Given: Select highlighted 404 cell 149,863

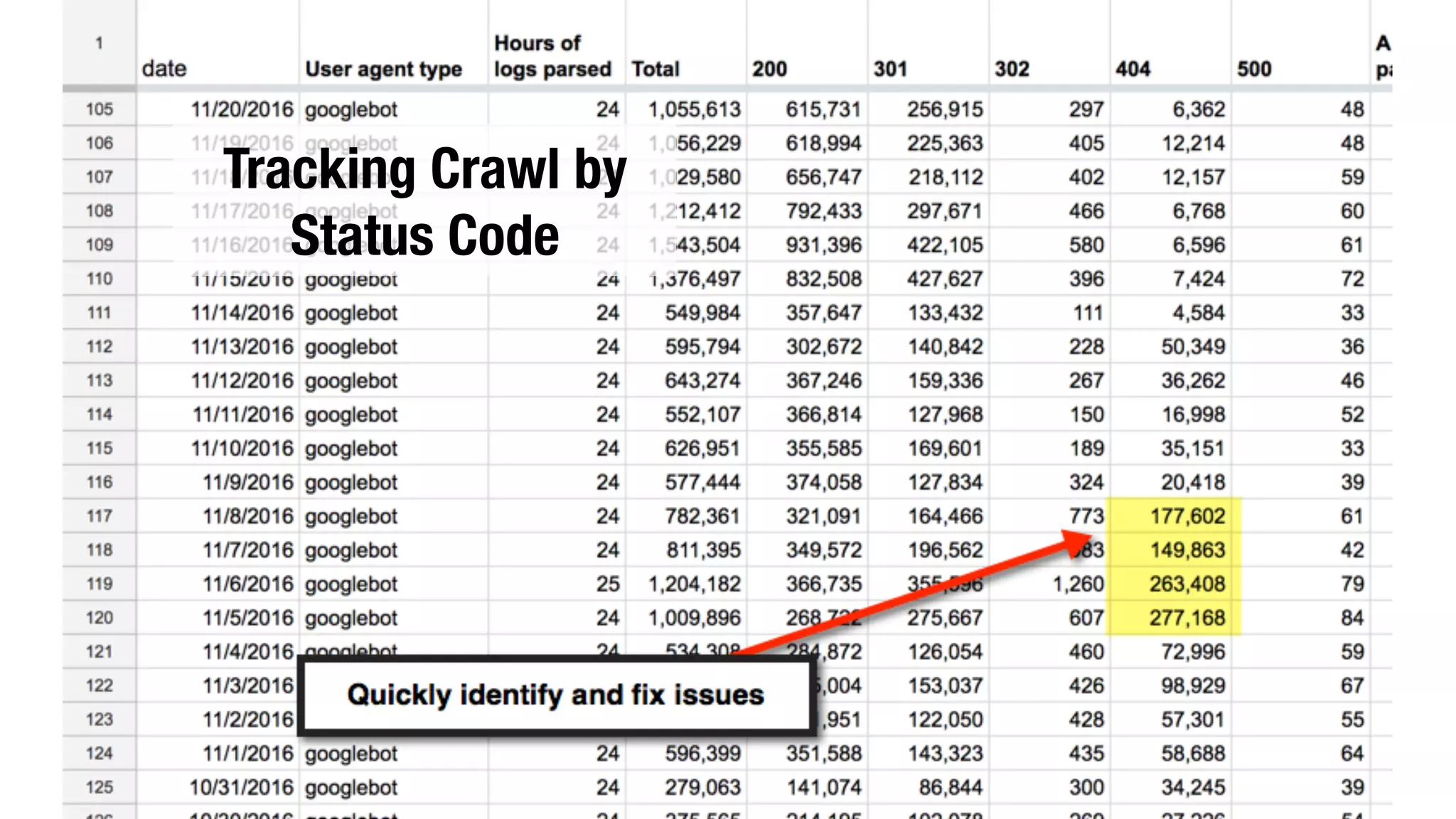Looking at the screenshot, I should [1170, 550].
